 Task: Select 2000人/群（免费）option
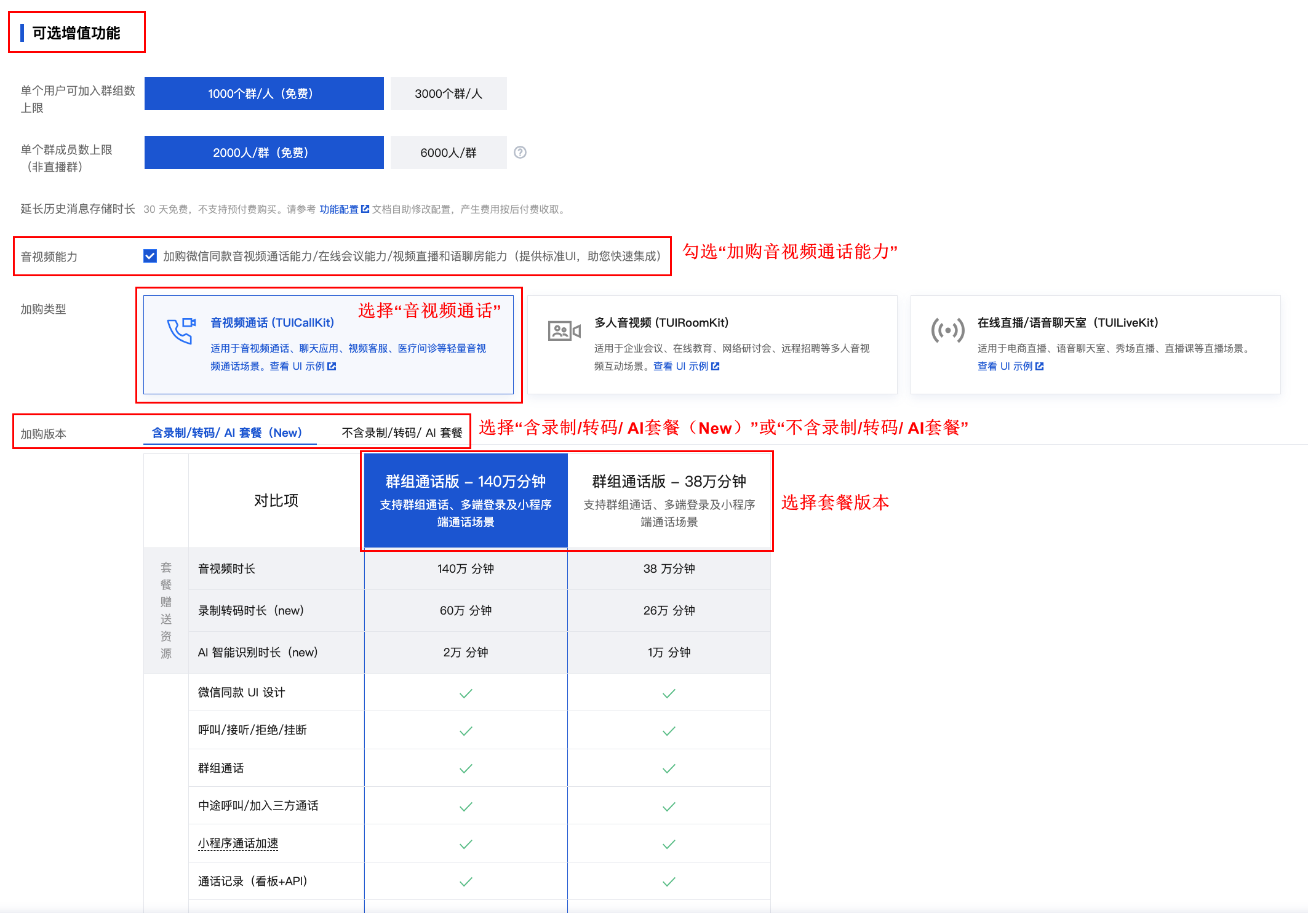[264, 153]
